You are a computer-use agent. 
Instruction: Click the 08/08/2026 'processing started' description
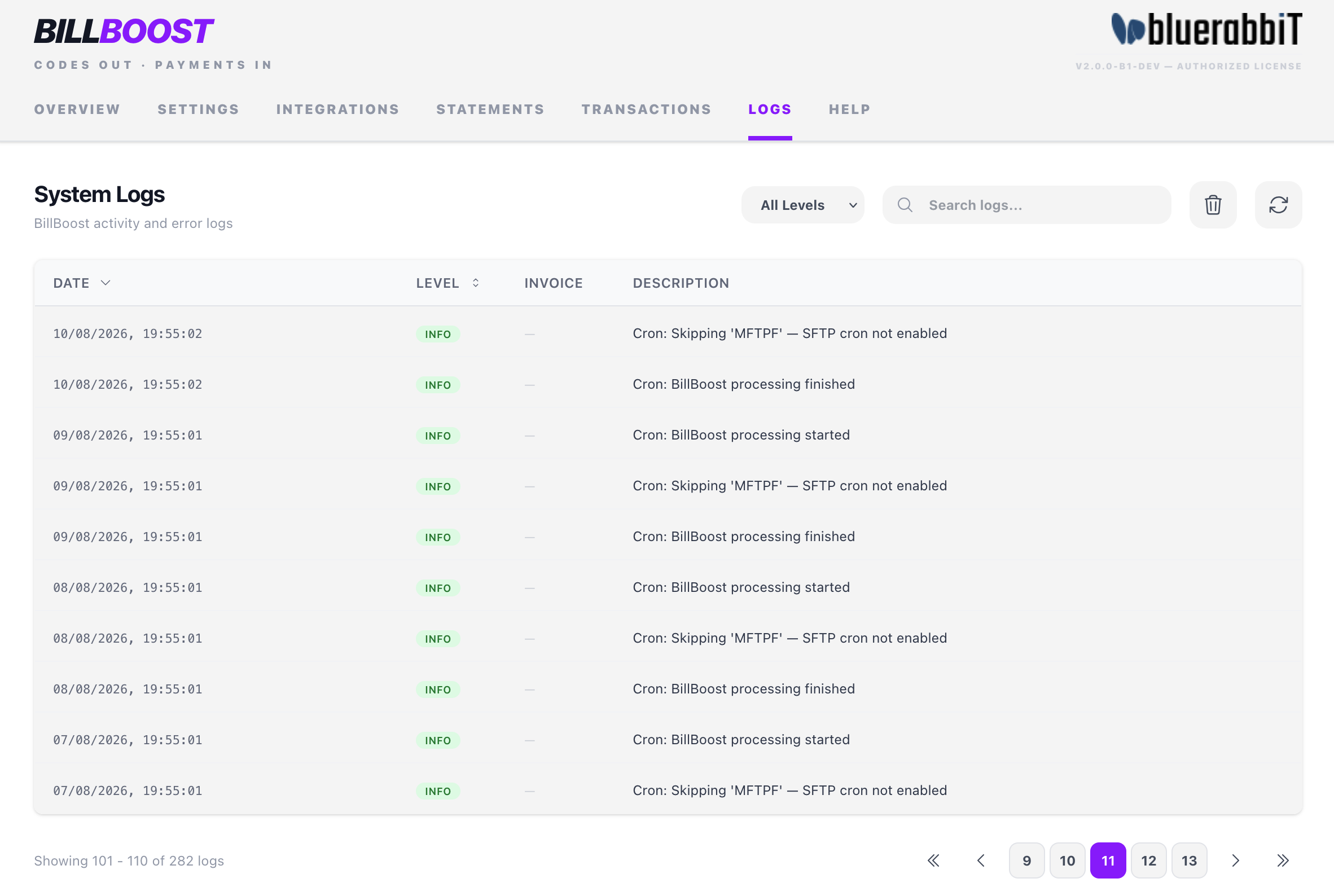click(x=741, y=587)
